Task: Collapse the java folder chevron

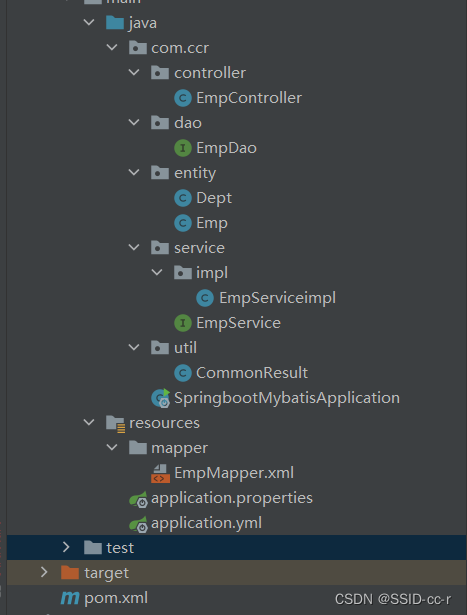Action: [x=89, y=22]
